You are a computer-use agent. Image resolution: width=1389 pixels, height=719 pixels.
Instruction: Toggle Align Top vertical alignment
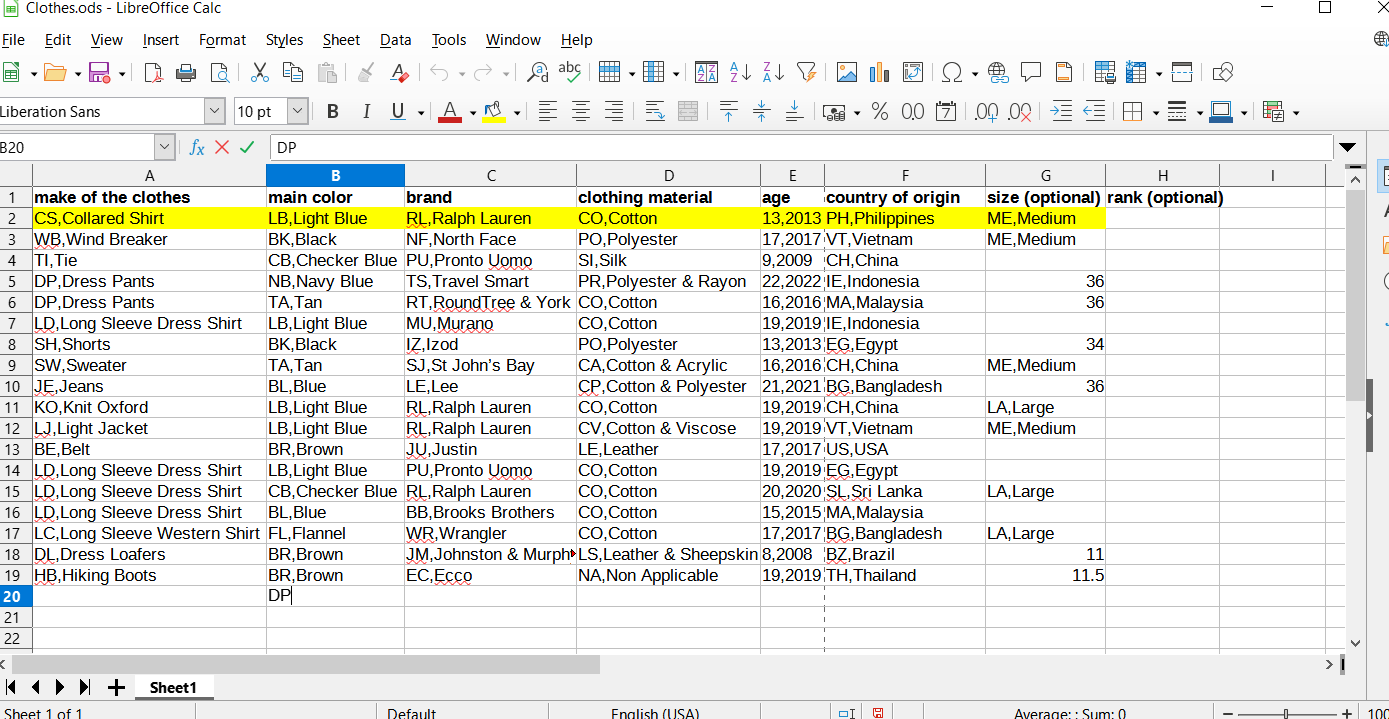point(728,112)
